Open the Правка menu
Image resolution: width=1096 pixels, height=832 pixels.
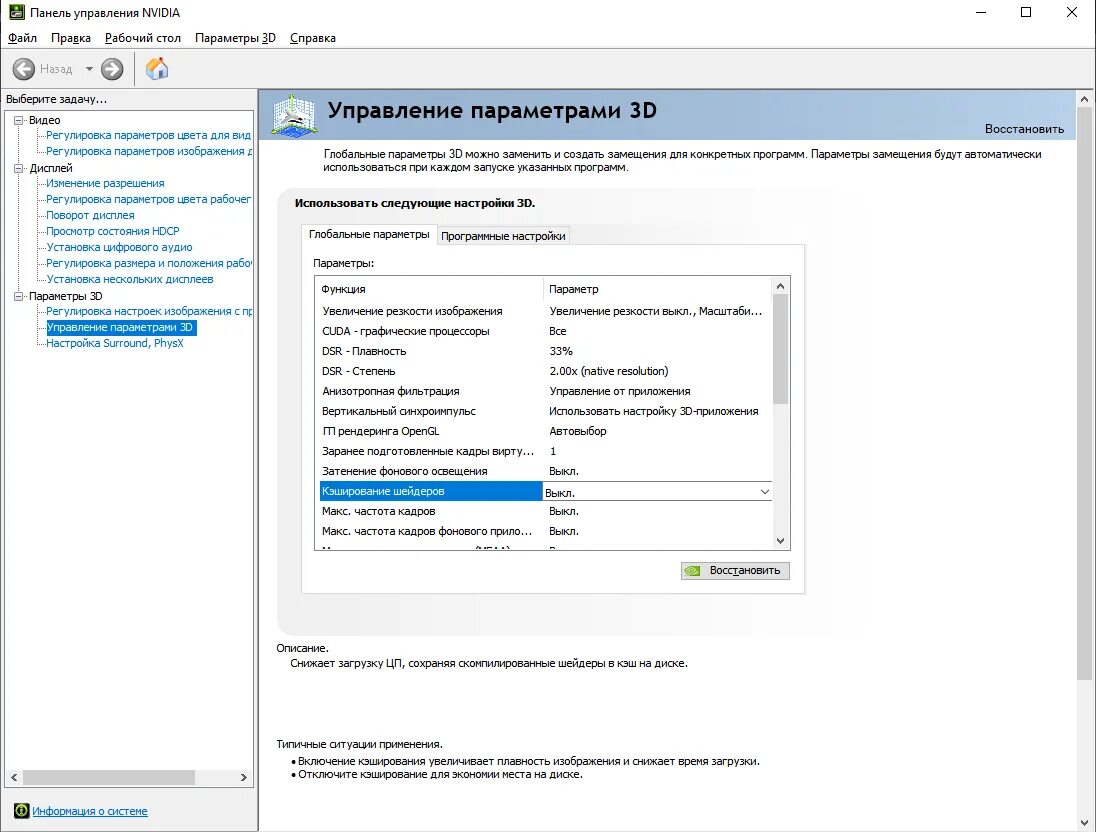pos(71,38)
